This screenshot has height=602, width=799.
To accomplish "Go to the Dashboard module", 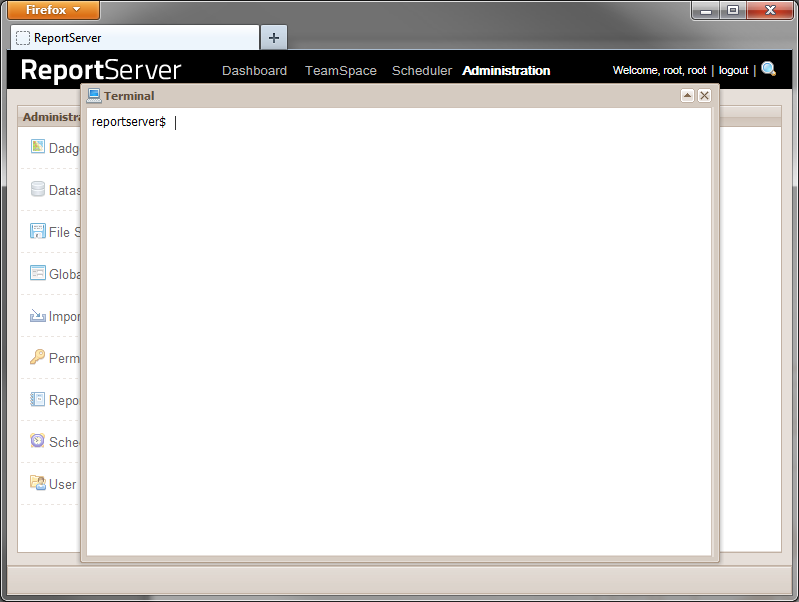I will click(x=254, y=71).
